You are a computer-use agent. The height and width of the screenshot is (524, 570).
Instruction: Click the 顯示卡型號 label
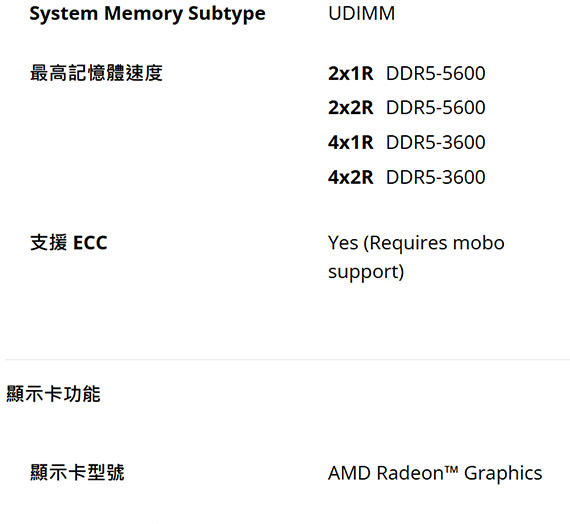pos(77,473)
